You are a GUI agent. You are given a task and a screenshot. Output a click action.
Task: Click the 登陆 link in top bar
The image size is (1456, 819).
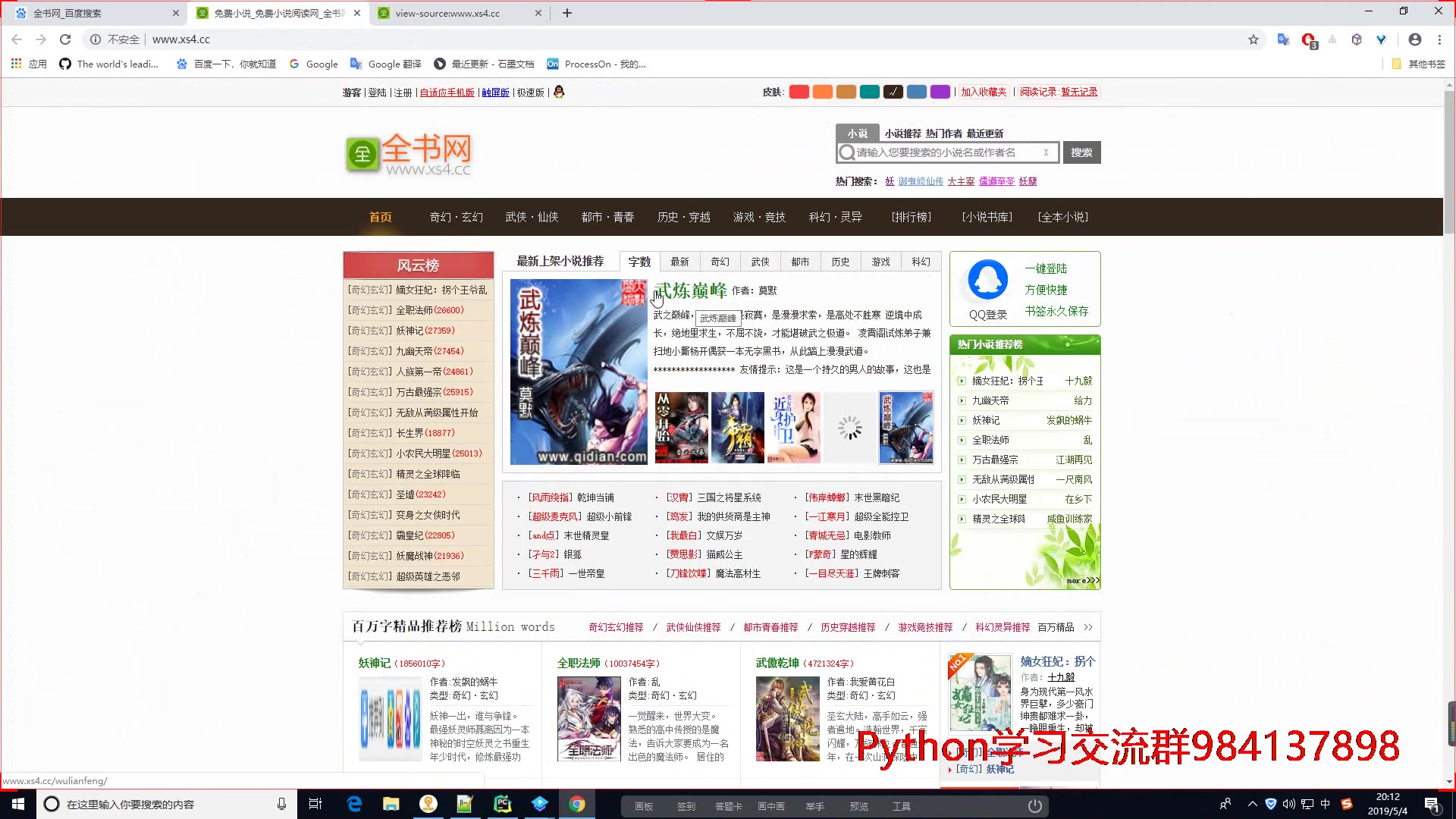point(377,93)
